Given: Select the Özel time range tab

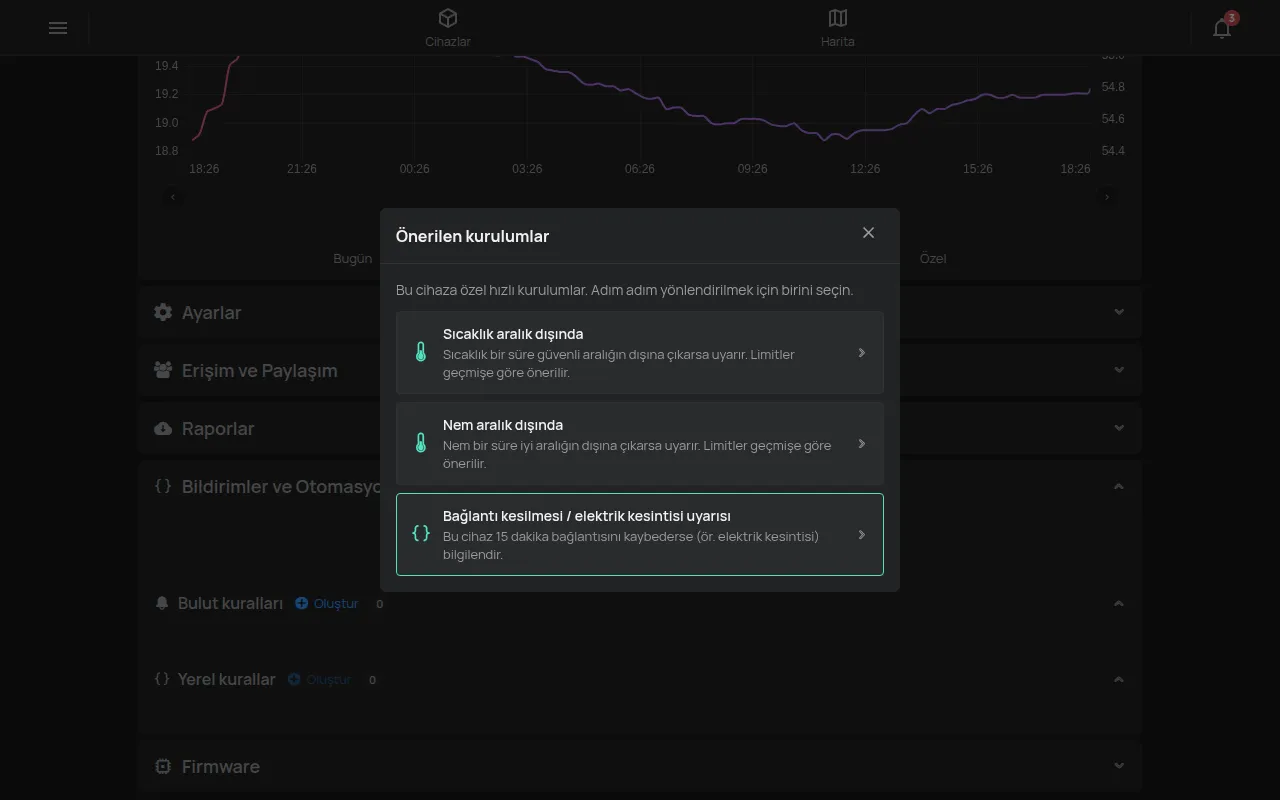Looking at the screenshot, I should [933, 258].
